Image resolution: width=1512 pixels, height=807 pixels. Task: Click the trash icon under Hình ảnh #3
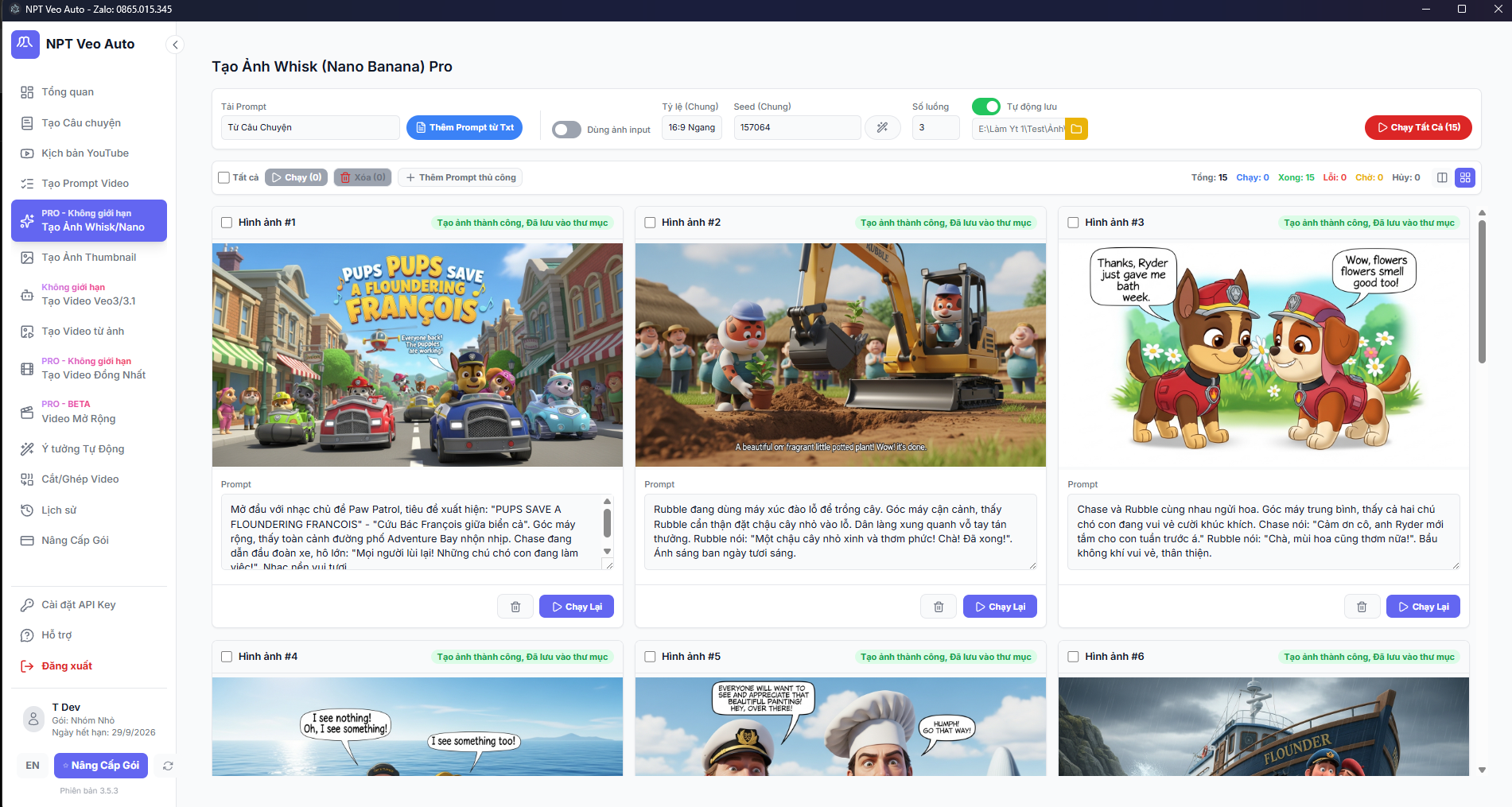(1362, 607)
